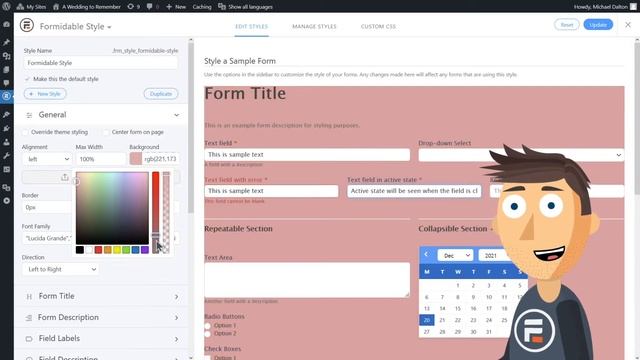This screenshot has width=640, height=360.
Task: Open the Plugins sidebar icon
Action: pos(7,129)
